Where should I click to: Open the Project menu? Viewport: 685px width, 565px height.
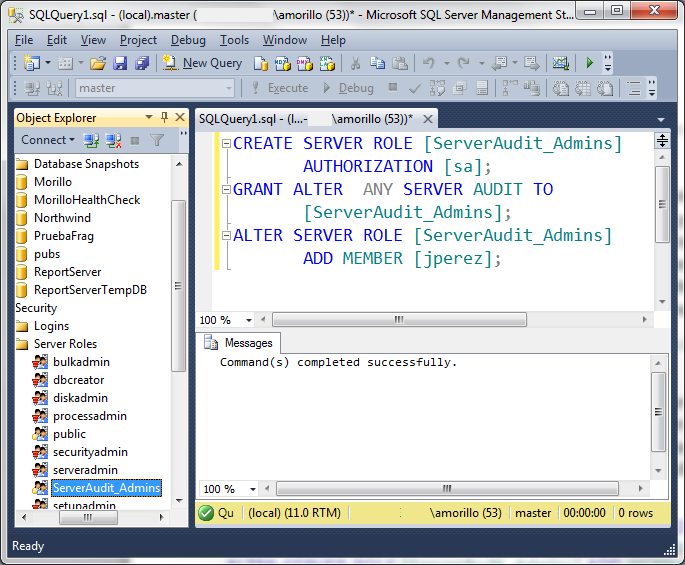138,40
